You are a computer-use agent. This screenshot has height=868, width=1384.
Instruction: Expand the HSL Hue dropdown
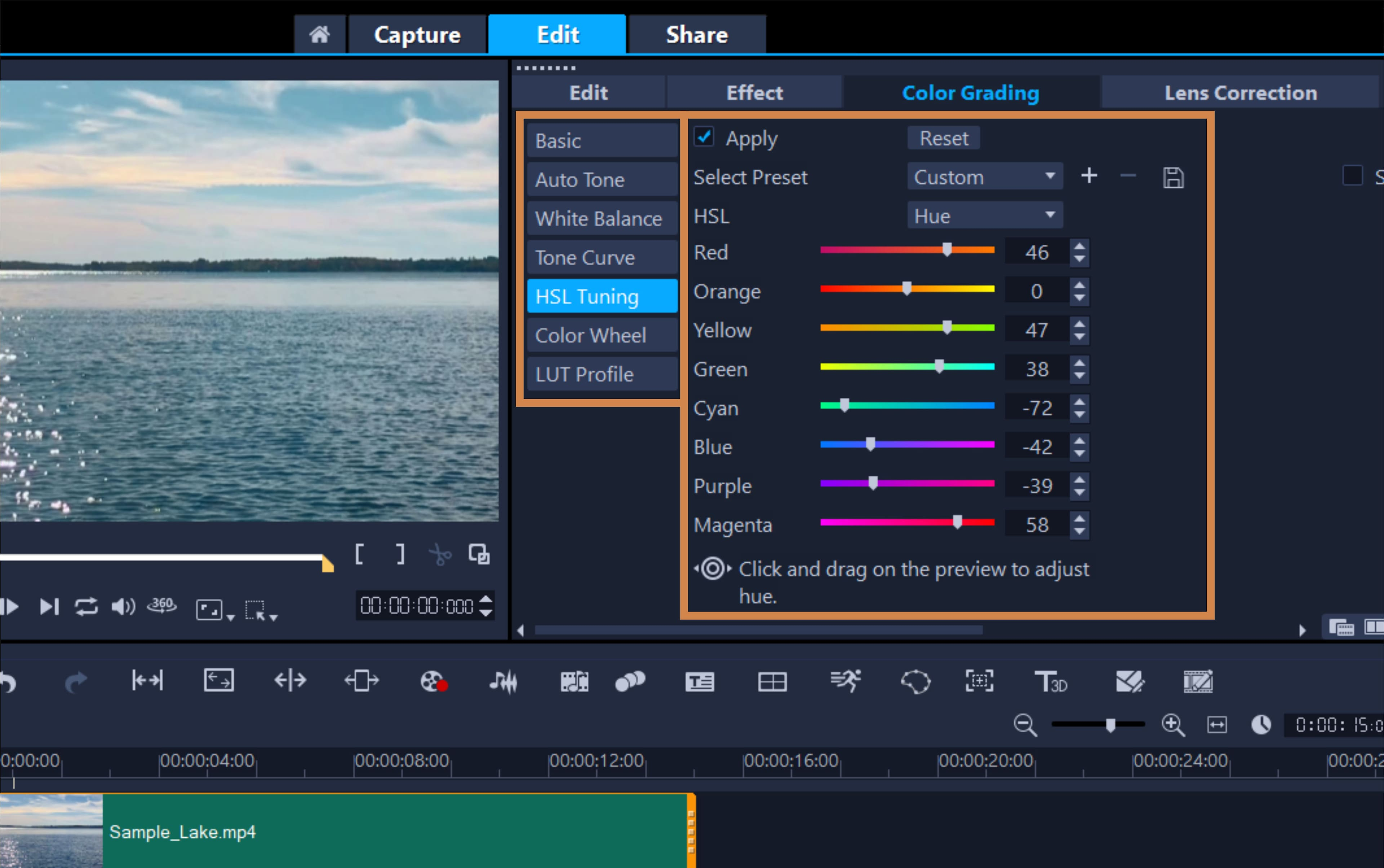984,216
